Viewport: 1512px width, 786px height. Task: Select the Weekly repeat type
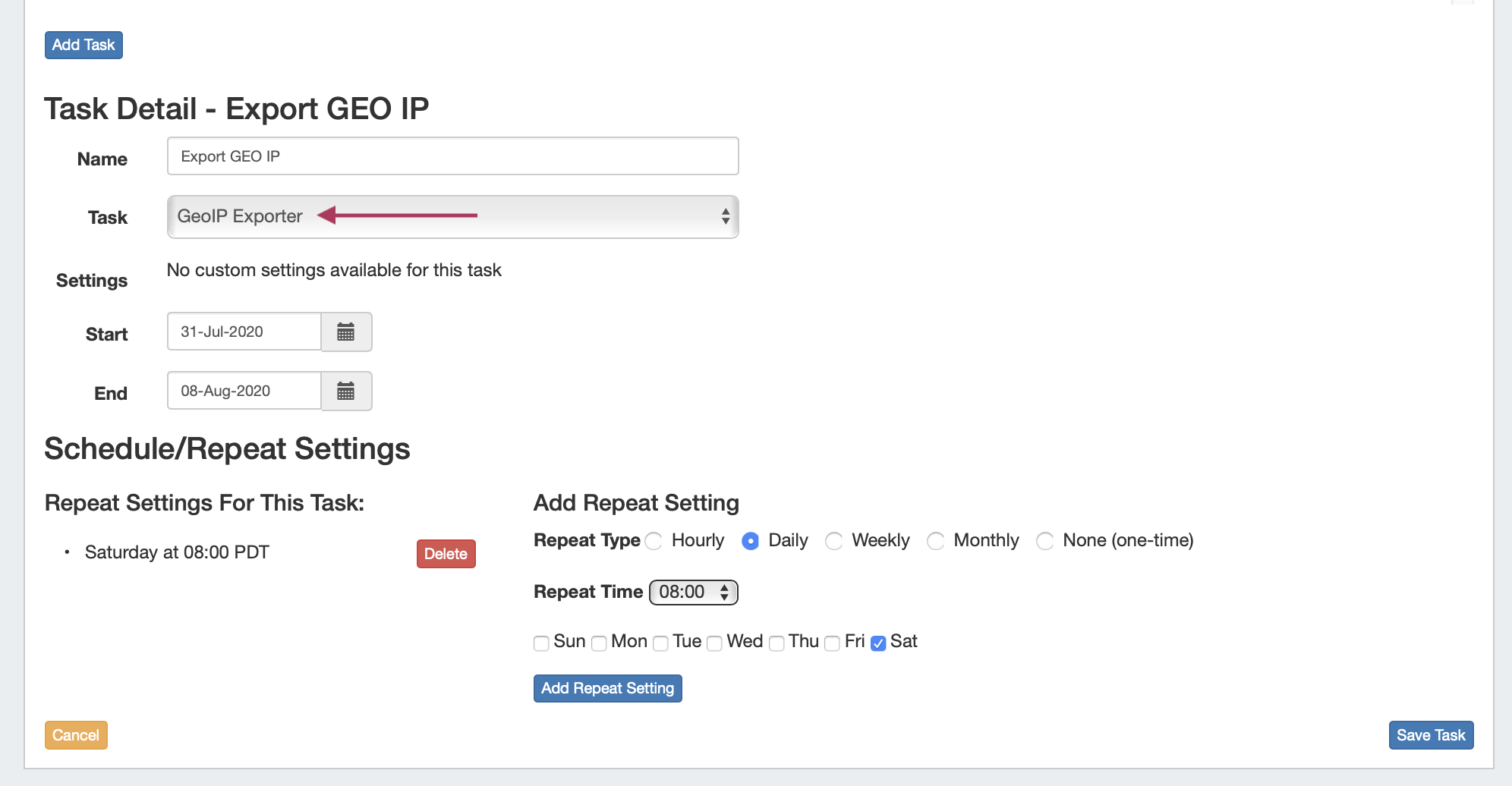click(x=834, y=541)
